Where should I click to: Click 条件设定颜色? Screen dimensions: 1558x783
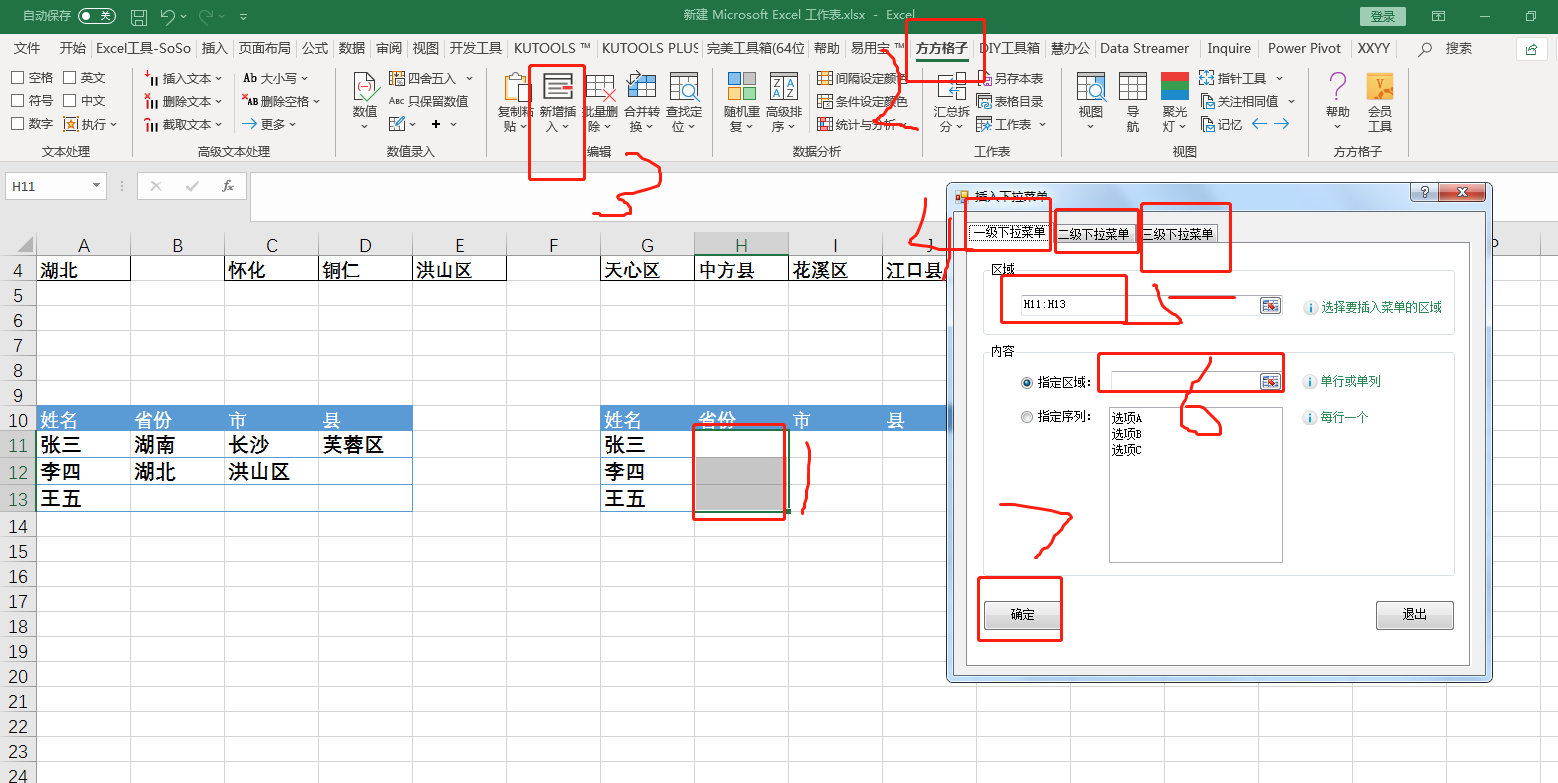863,101
